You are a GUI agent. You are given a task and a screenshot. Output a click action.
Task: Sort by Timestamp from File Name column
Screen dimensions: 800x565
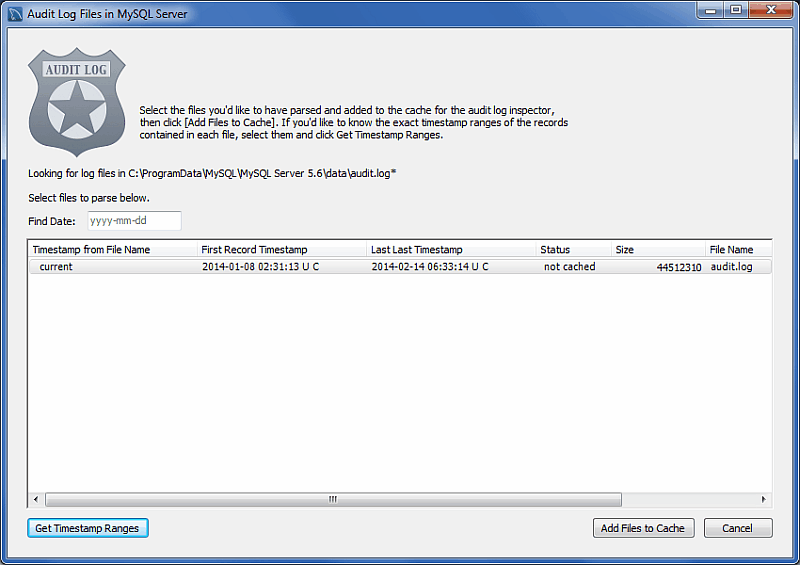coord(113,250)
